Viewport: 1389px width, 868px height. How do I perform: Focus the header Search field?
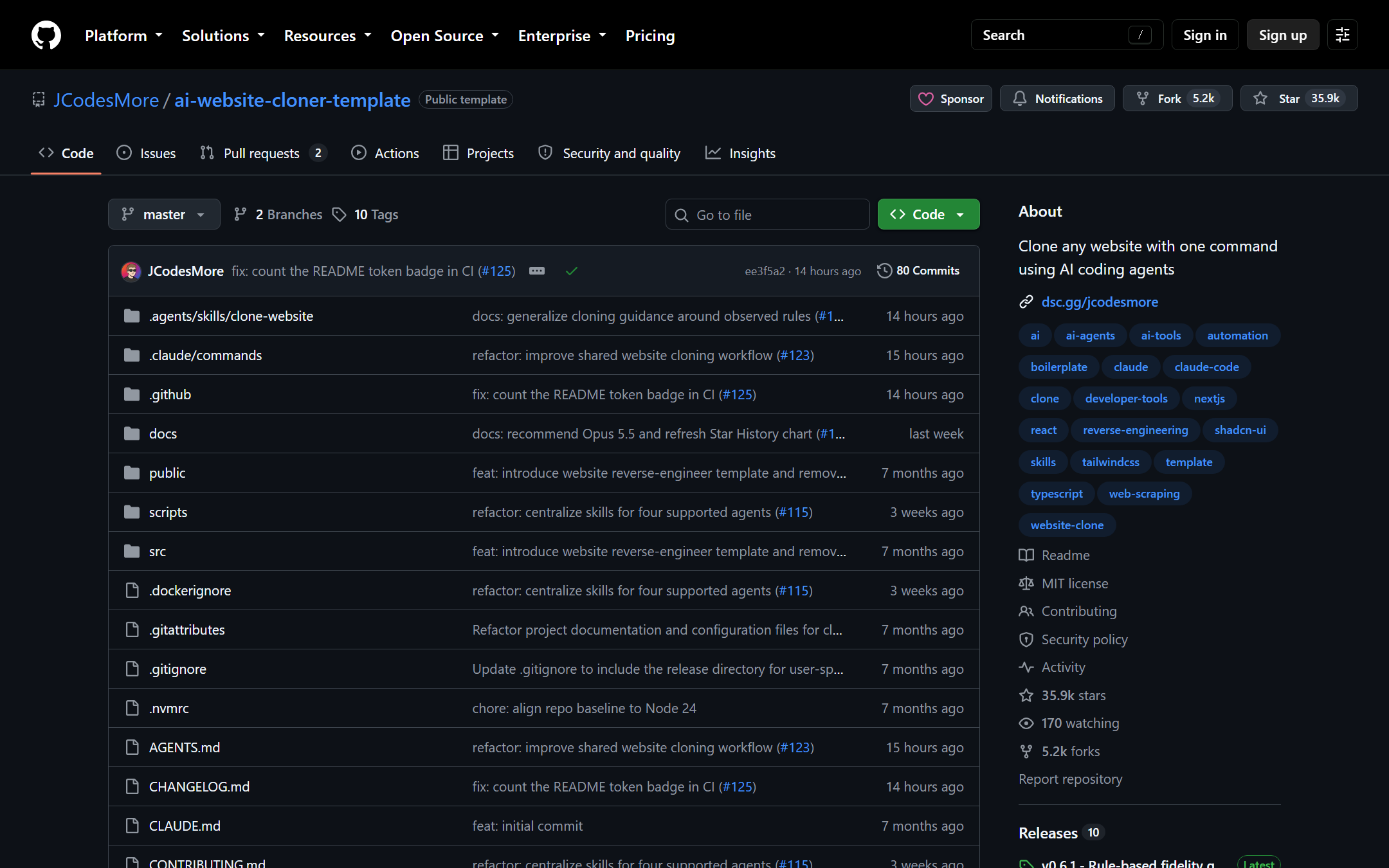tap(1067, 35)
